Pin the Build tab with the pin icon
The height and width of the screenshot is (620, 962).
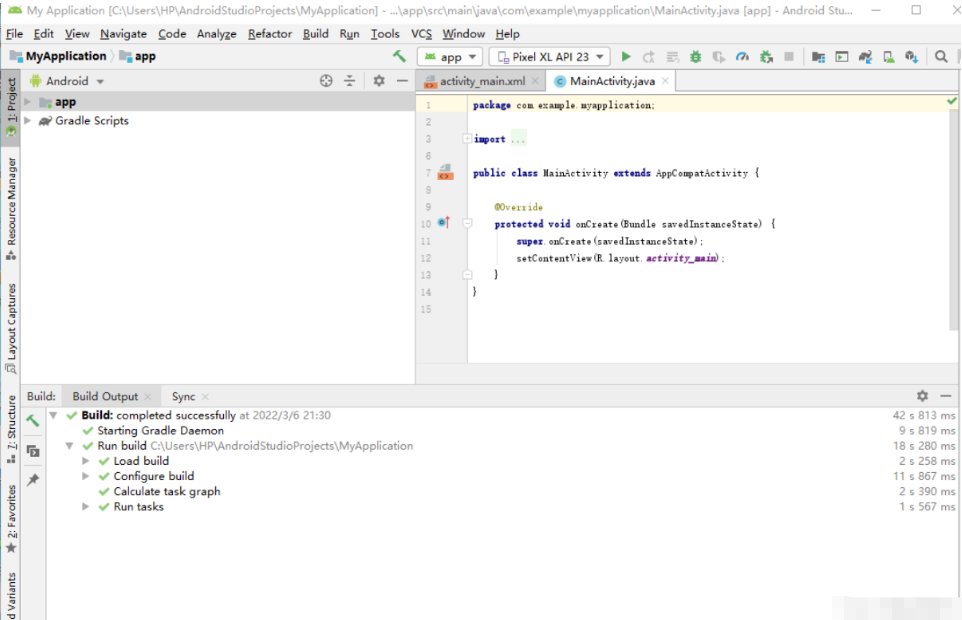[x=33, y=480]
